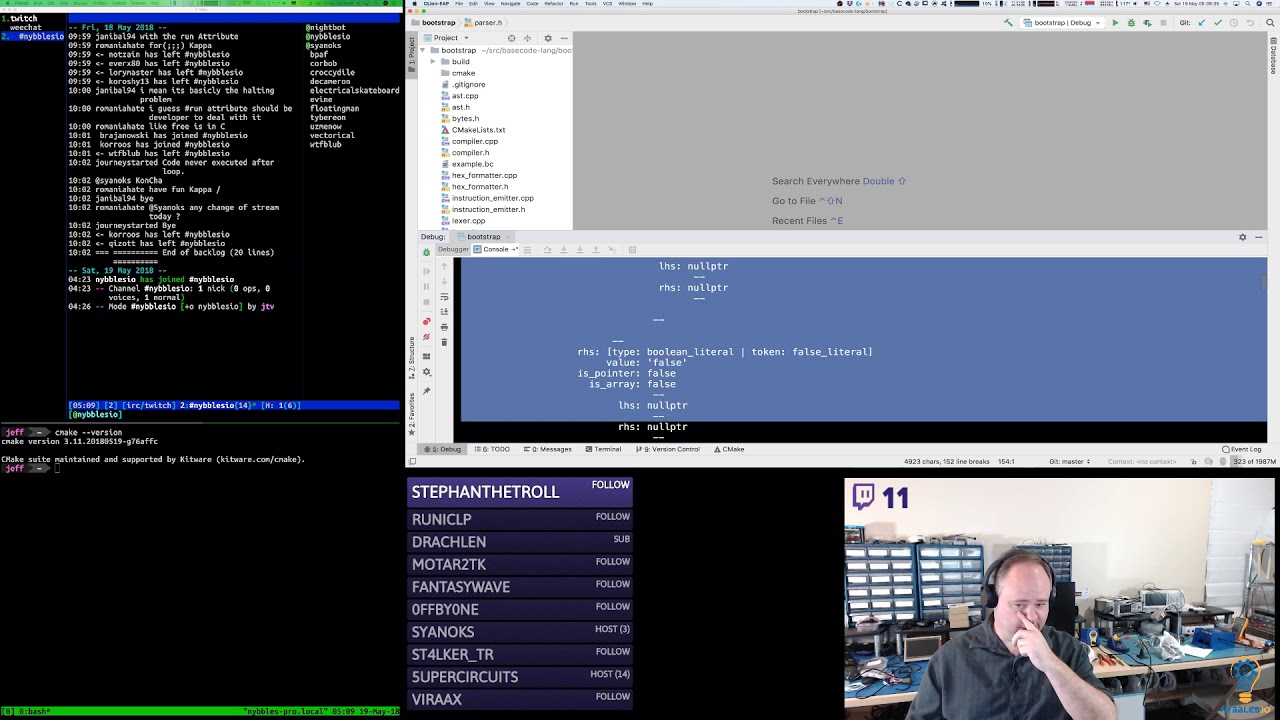Open CMake tool window tab
Viewport: 1280px width, 720px height.
pyautogui.click(x=729, y=449)
